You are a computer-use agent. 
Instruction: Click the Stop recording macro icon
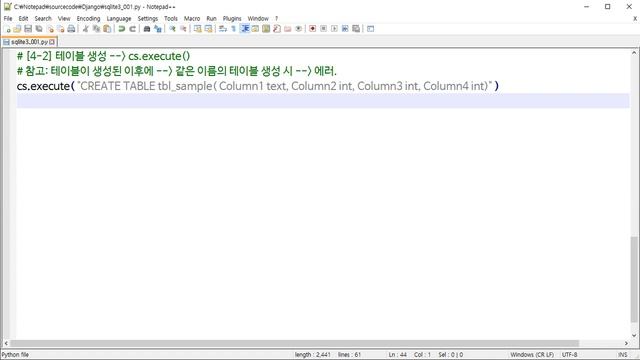click(x=324, y=29)
